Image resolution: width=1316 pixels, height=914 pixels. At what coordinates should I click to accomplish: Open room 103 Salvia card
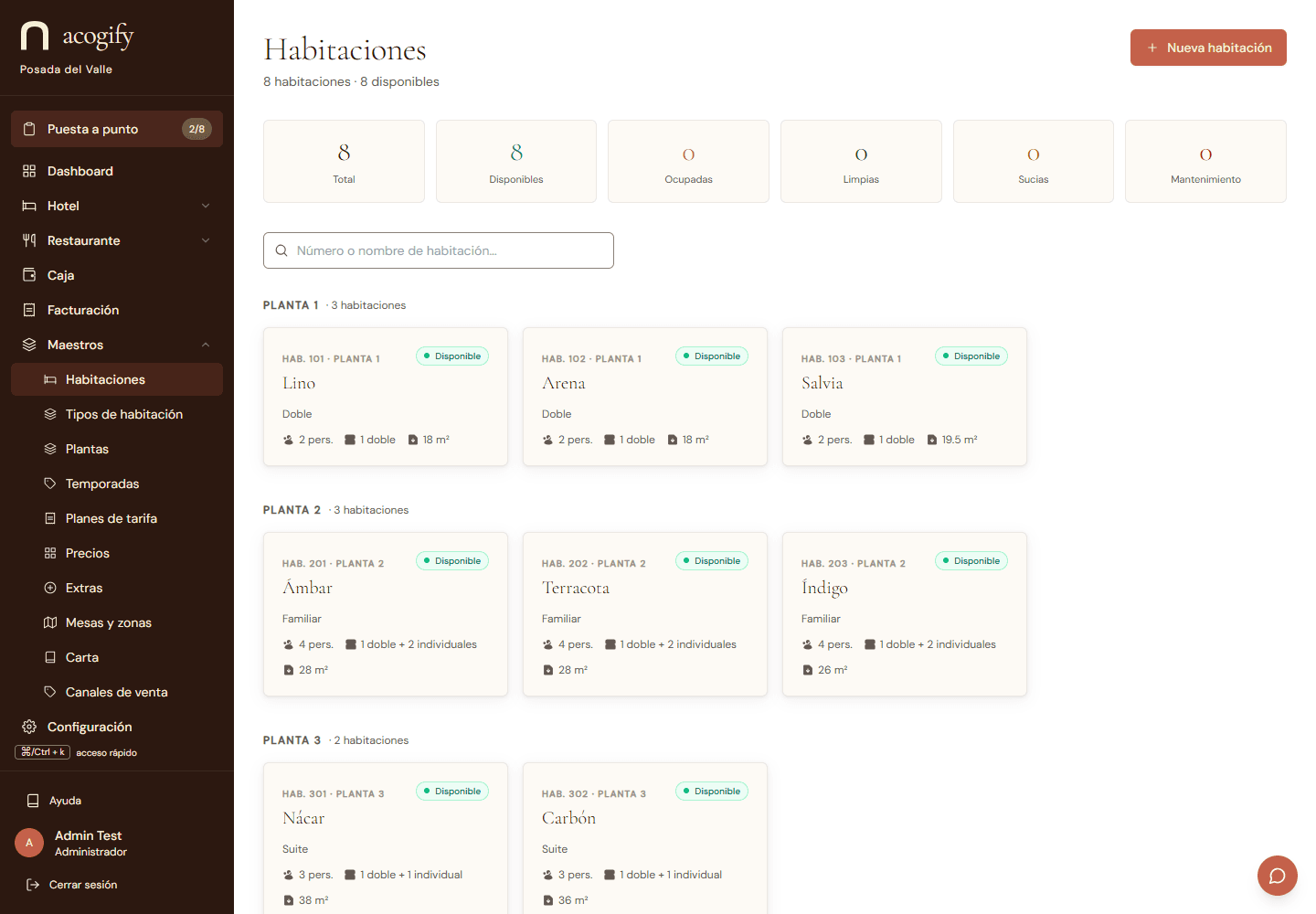pyautogui.click(x=905, y=397)
